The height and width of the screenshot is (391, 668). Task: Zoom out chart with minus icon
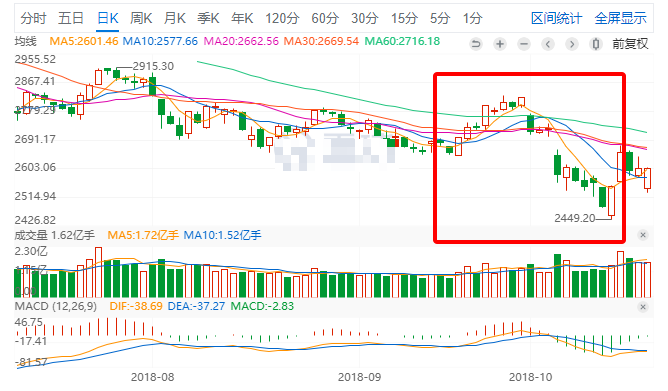(x=524, y=44)
